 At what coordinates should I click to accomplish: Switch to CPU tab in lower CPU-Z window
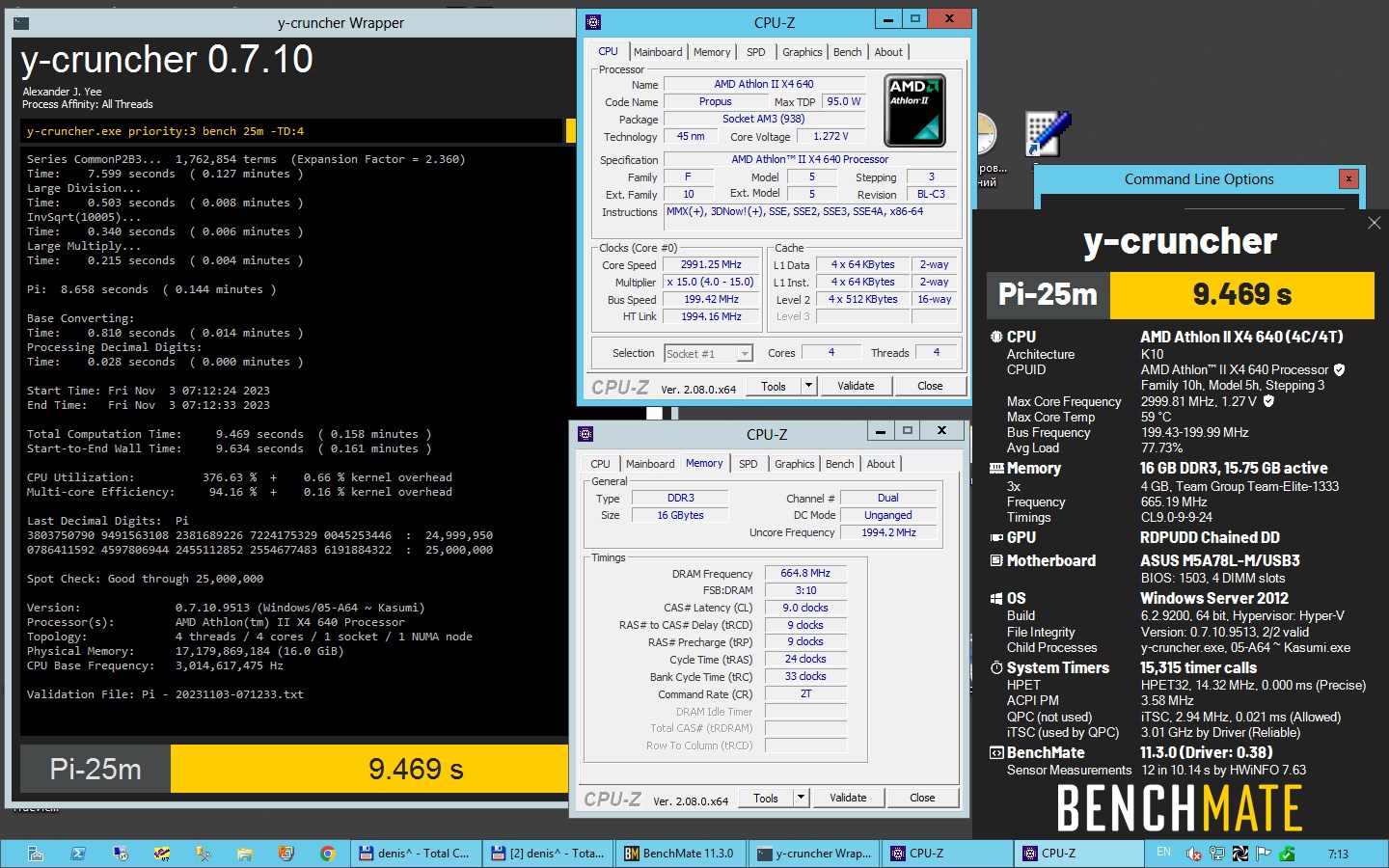600,464
